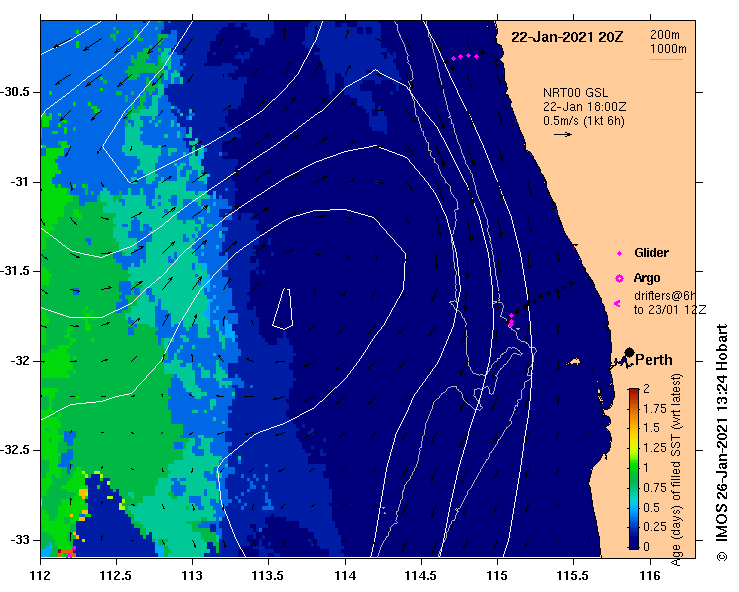Click the longitude label "113"

pyautogui.click(x=193, y=576)
